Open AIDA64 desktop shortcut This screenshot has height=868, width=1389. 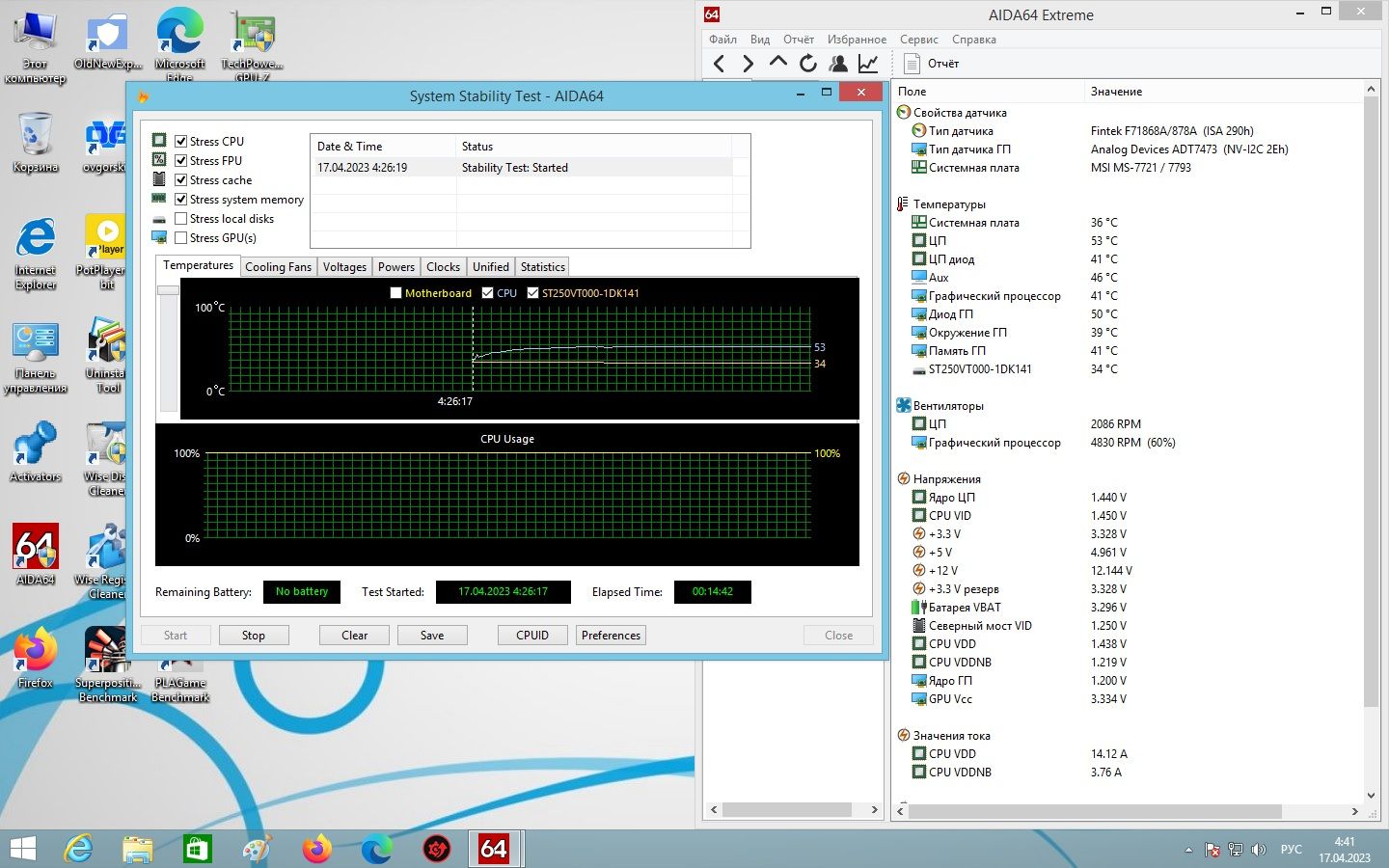coord(36,554)
